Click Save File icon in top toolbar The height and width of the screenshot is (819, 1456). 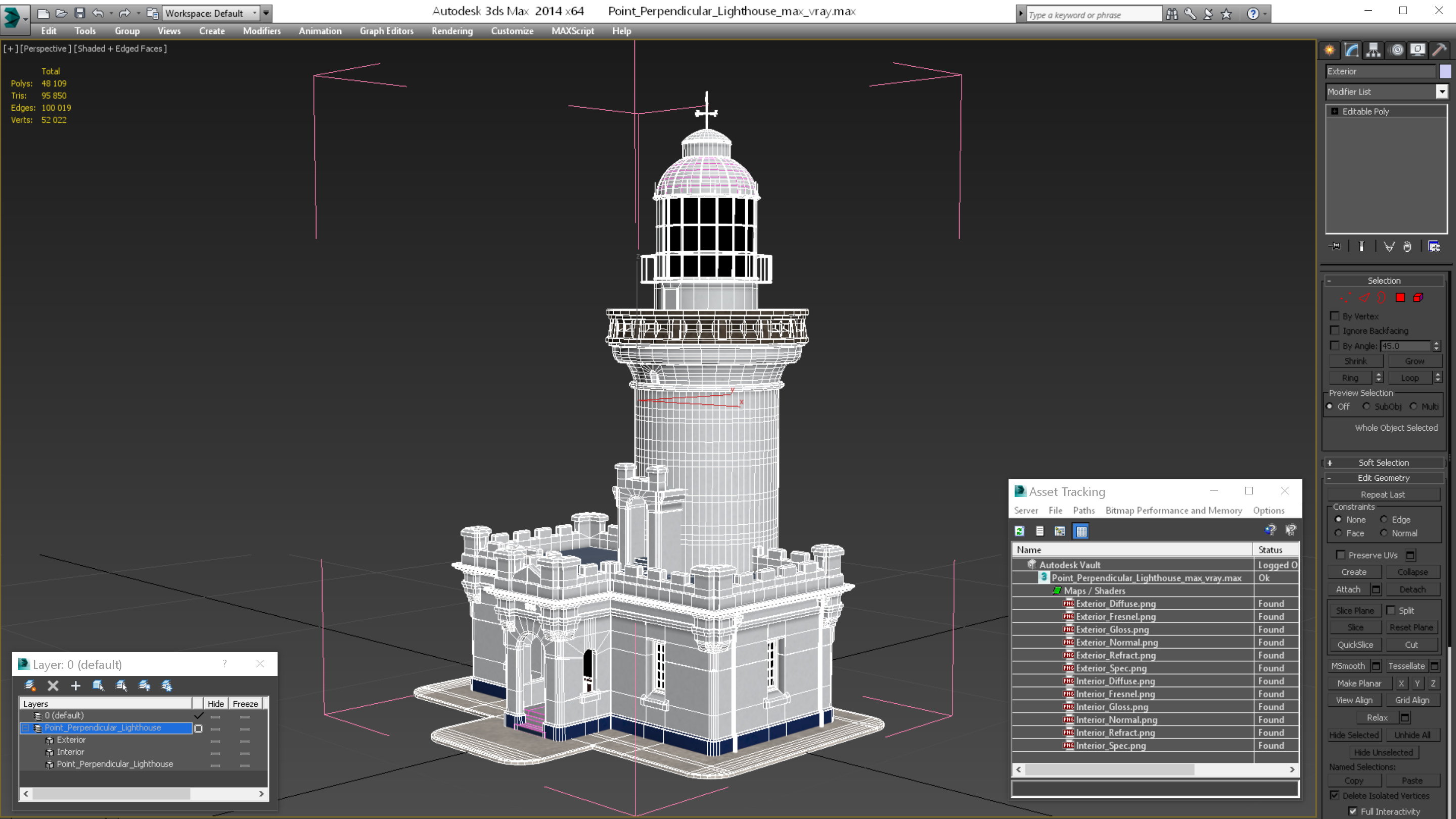click(80, 13)
